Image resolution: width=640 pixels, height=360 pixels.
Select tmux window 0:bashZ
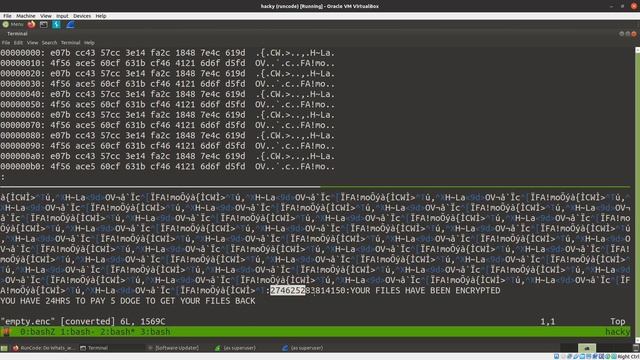click(x=38, y=332)
